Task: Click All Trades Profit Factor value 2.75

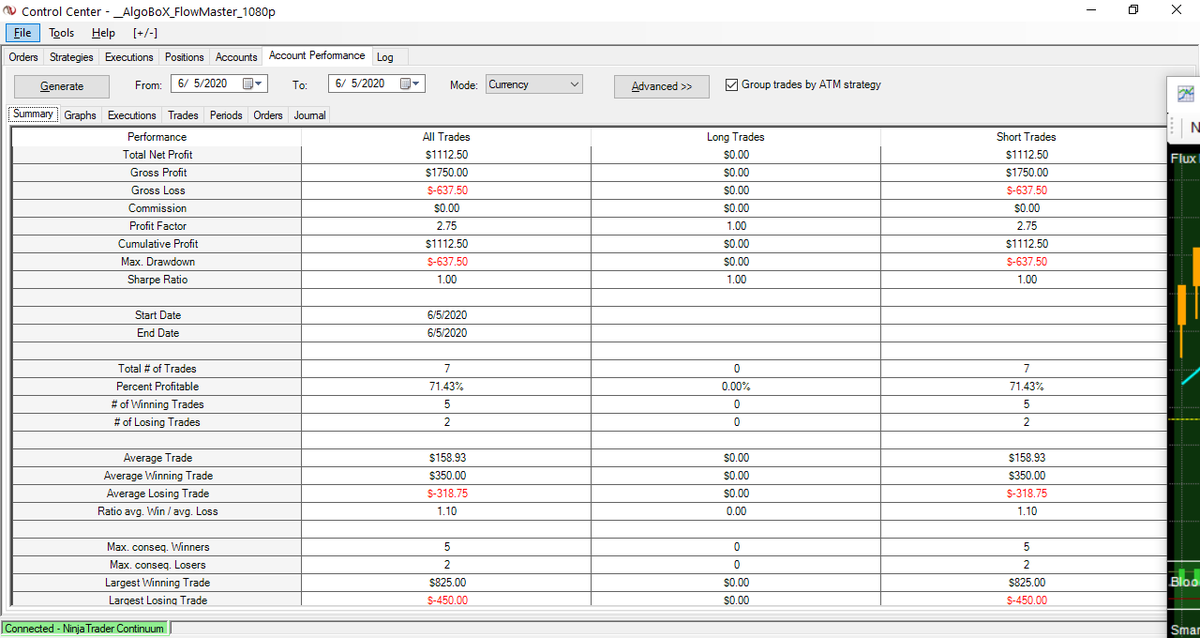Action: [x=446, y=226]
